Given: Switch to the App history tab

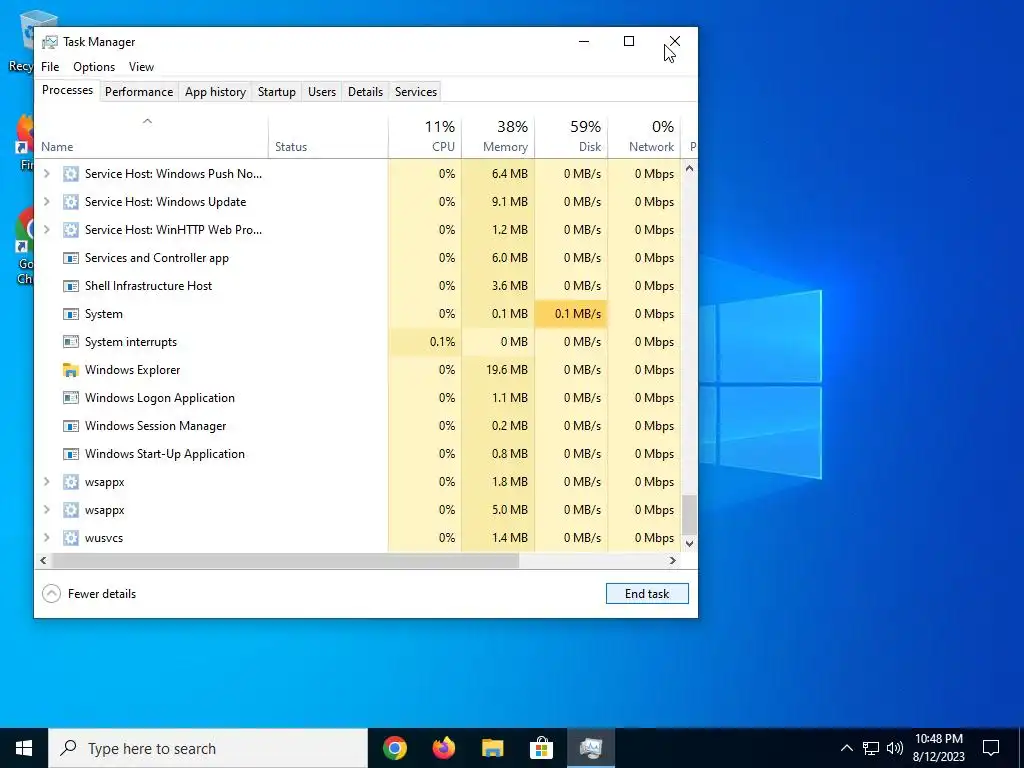Looking at the screenshot, I should click(x=216, y=92).
